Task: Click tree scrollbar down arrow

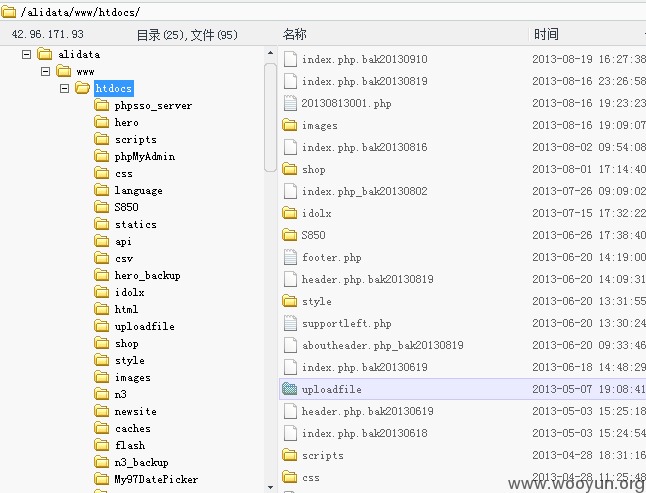Action: point(270,487)
